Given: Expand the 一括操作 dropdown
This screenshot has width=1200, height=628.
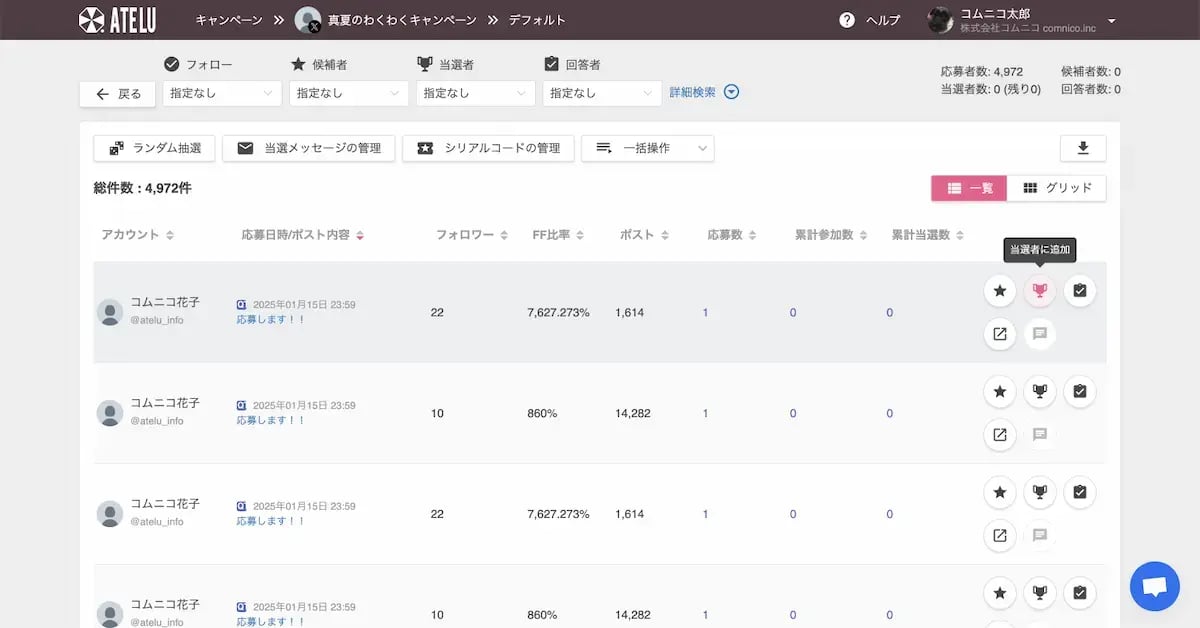Looking at the screenshot, I should (x=647, y=148).
